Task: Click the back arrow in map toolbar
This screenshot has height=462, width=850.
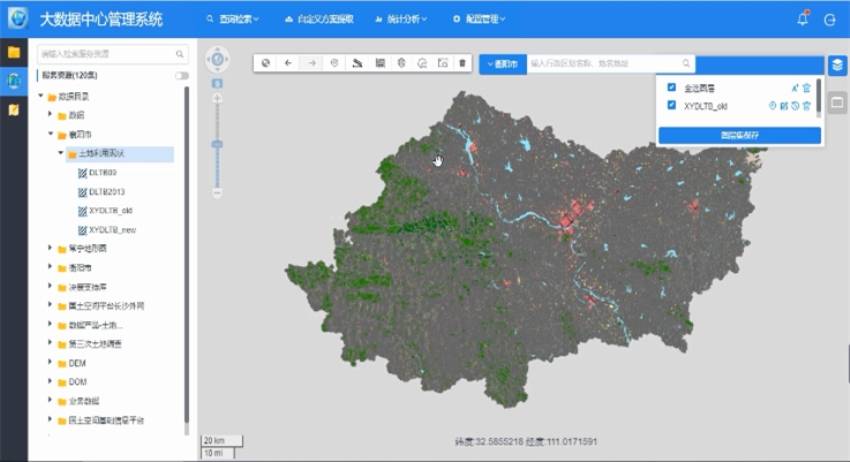Action: coord(289,62)
